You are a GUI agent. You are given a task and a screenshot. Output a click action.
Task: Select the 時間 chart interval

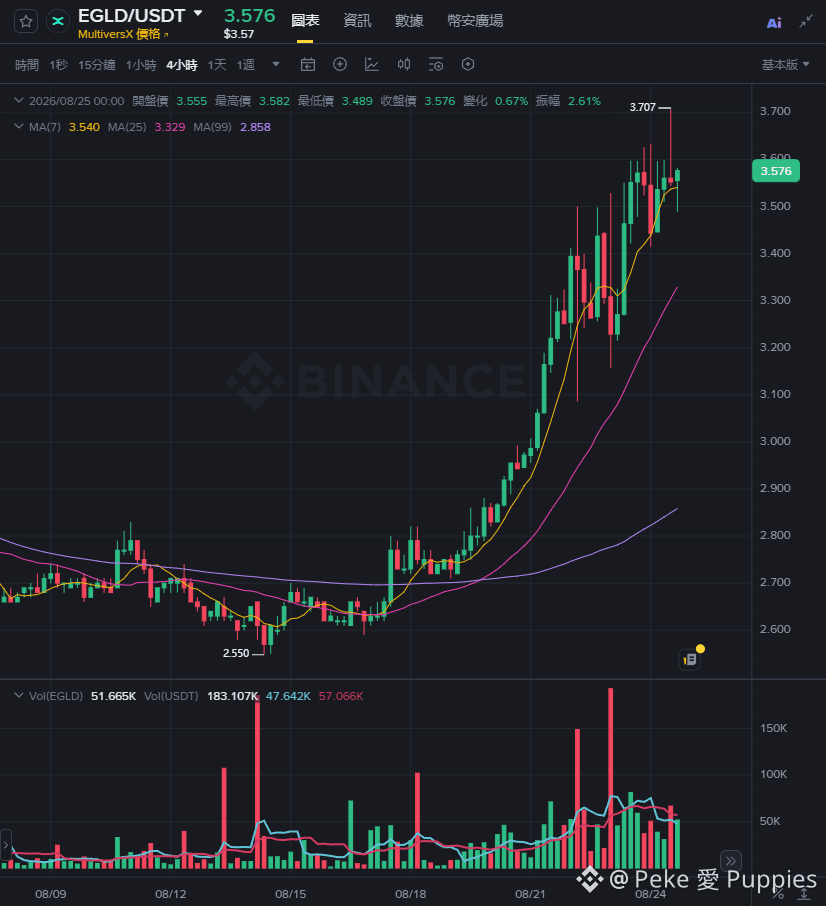coord(27,65)
